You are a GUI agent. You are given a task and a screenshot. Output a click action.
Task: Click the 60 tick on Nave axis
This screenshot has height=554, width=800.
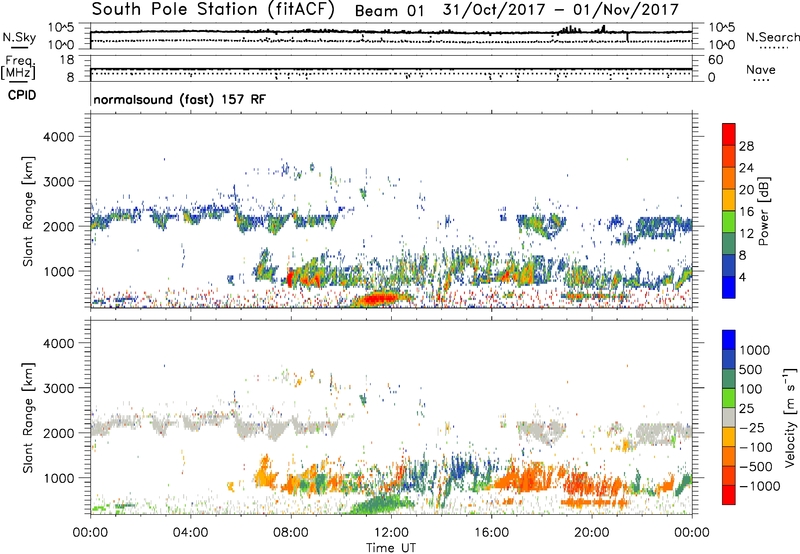[715, 60]
